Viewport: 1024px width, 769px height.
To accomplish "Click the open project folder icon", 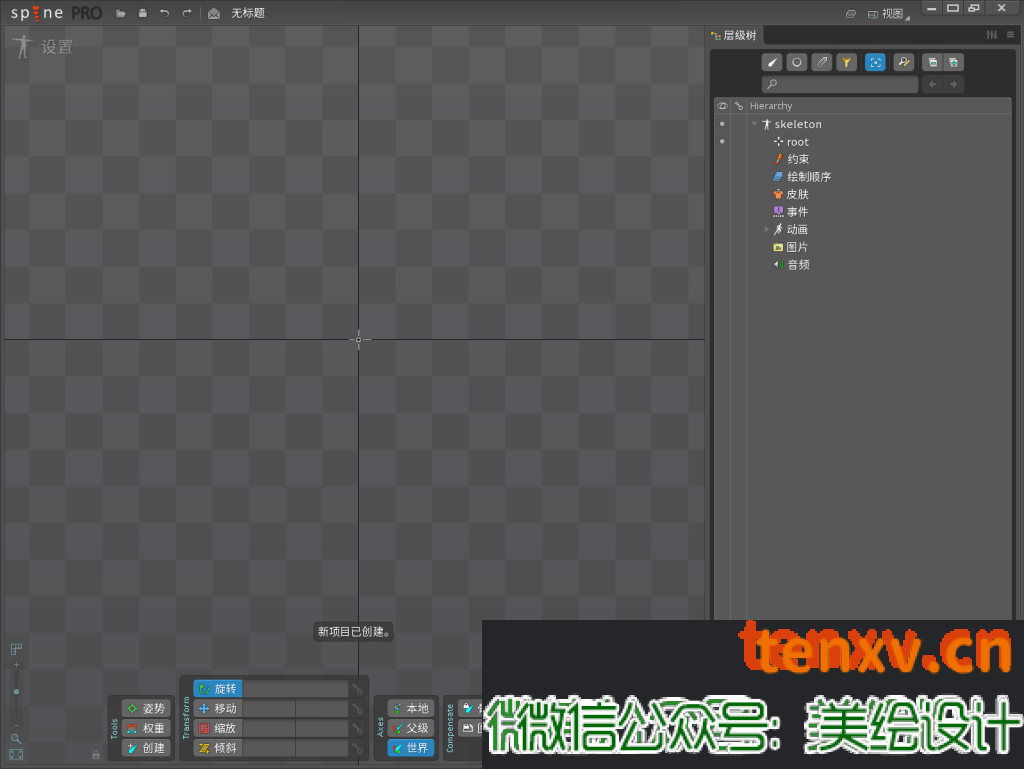I will (121, 13).
